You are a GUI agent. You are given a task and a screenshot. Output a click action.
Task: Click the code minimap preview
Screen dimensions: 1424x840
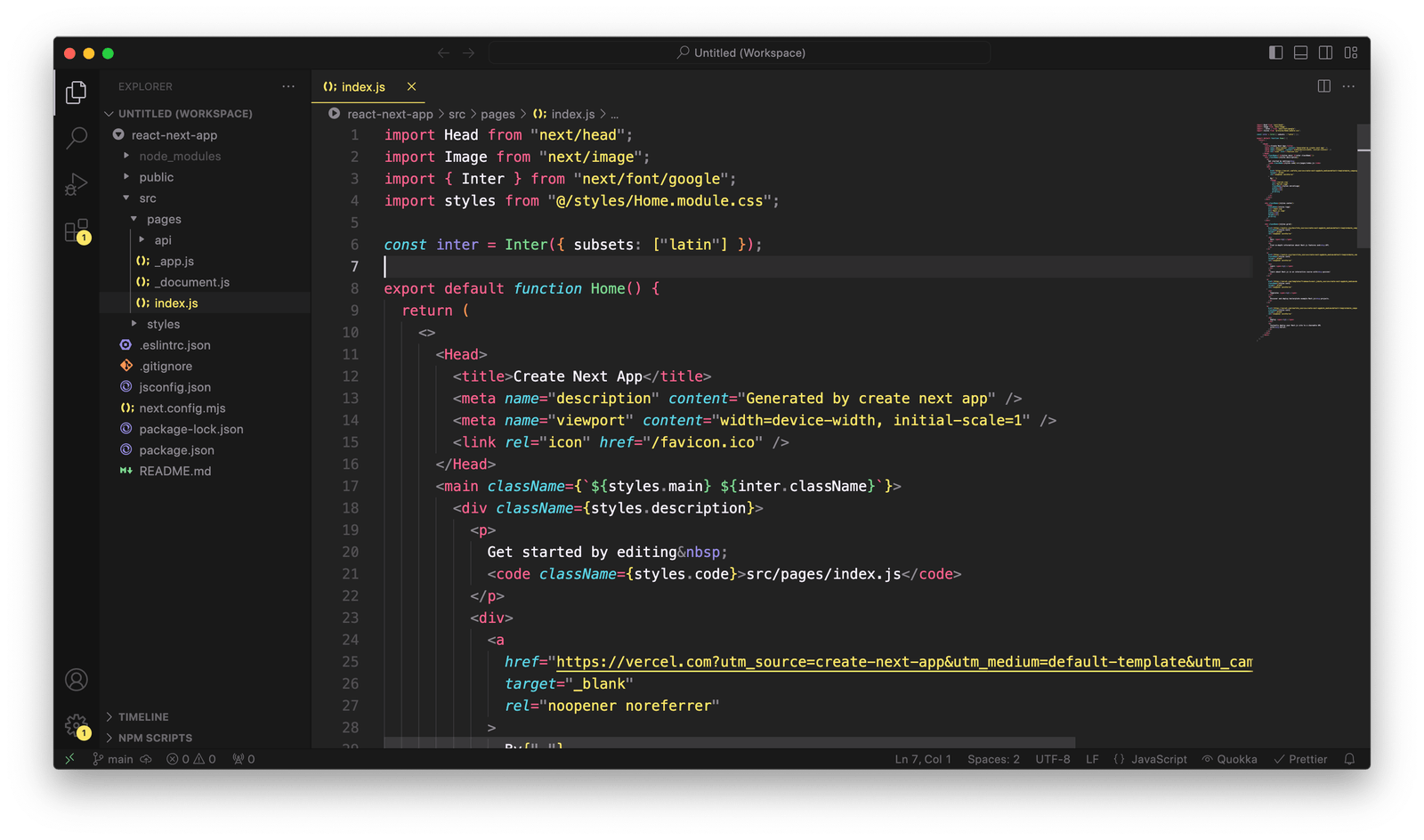pyautogui.click(x=1306, y=231)
